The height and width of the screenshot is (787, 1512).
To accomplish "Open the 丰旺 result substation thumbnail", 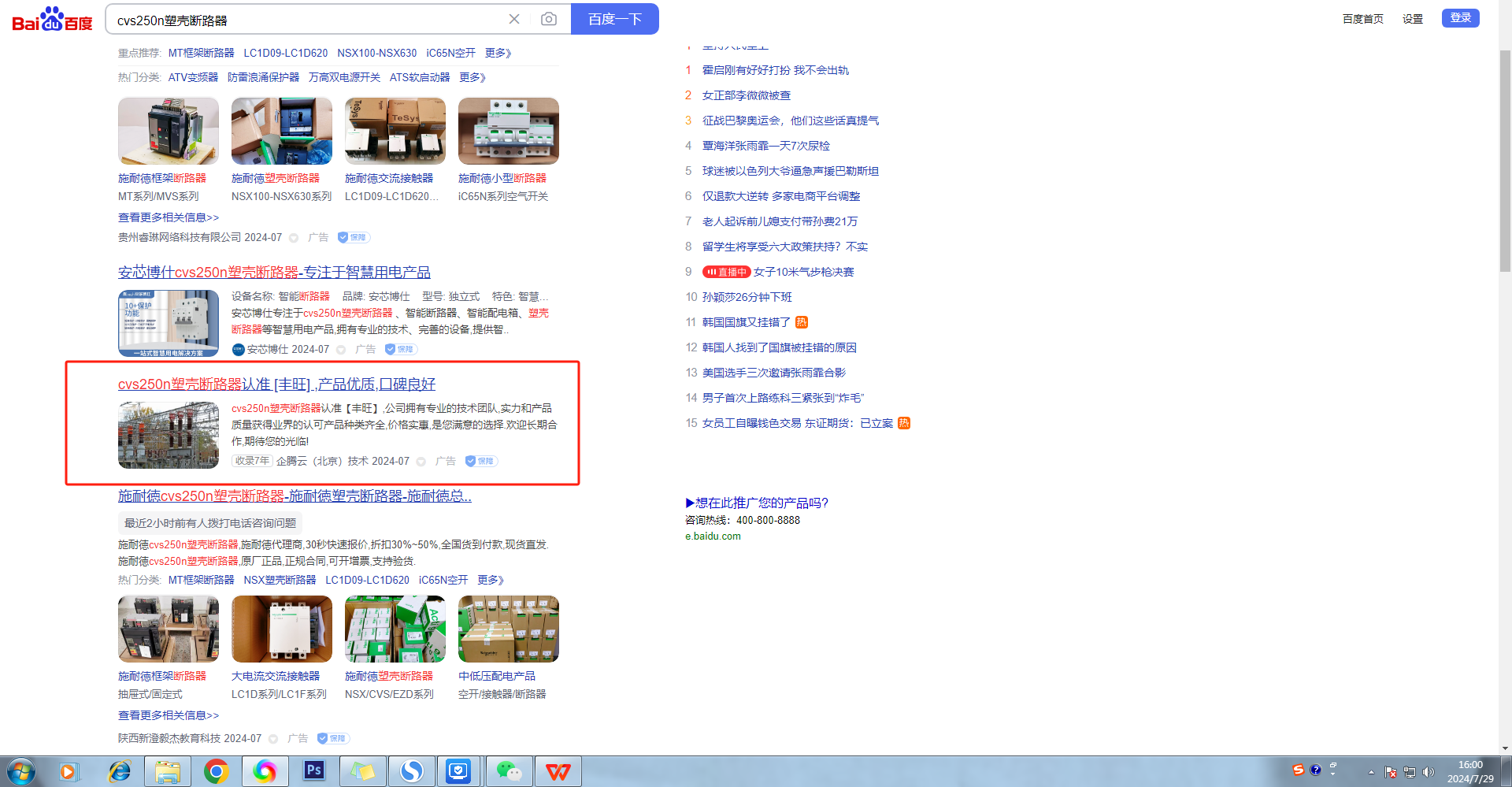I will click(x=169, y=436).
